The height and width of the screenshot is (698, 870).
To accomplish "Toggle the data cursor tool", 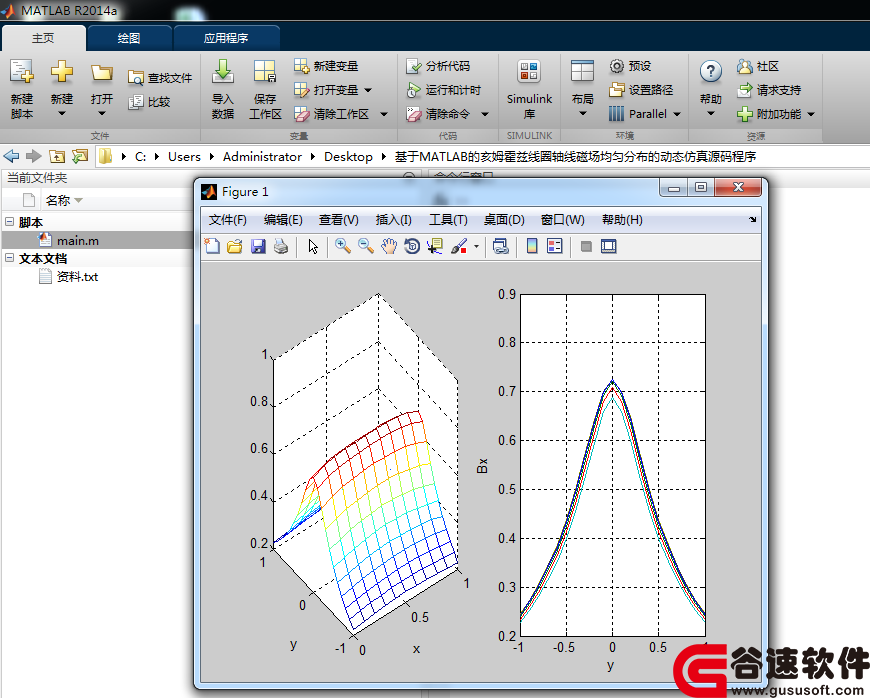I will coord(434,246).
